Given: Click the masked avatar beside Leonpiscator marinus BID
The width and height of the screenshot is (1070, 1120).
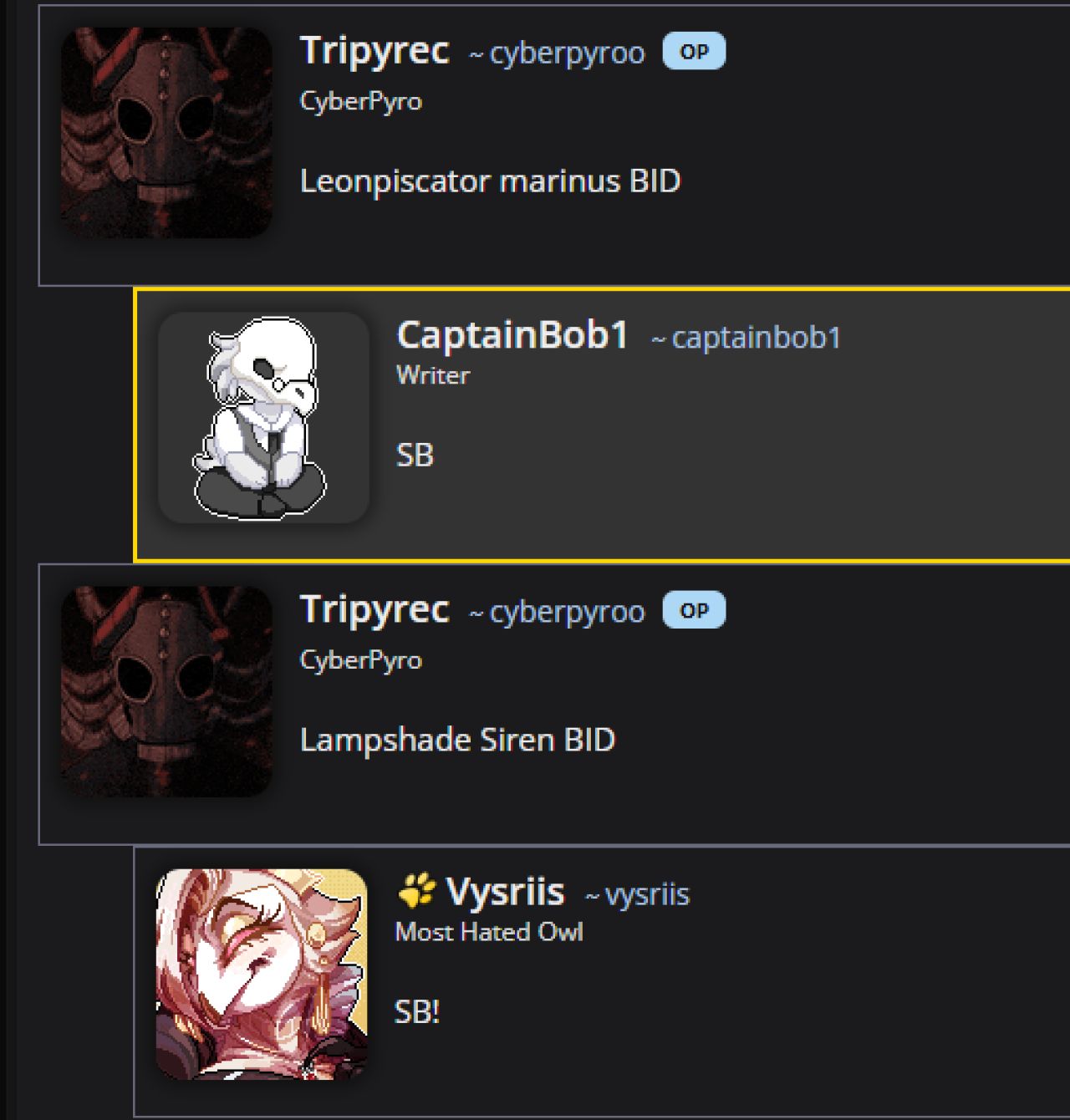Looking at the screenshot, I should (166, 133).
